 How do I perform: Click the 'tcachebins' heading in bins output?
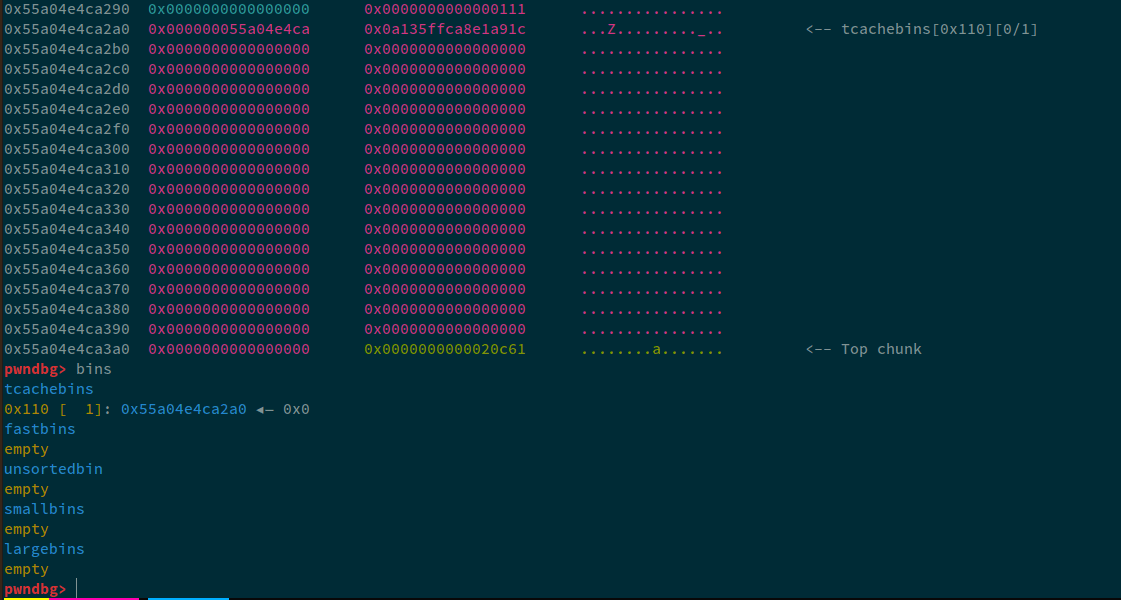(49, 390)
